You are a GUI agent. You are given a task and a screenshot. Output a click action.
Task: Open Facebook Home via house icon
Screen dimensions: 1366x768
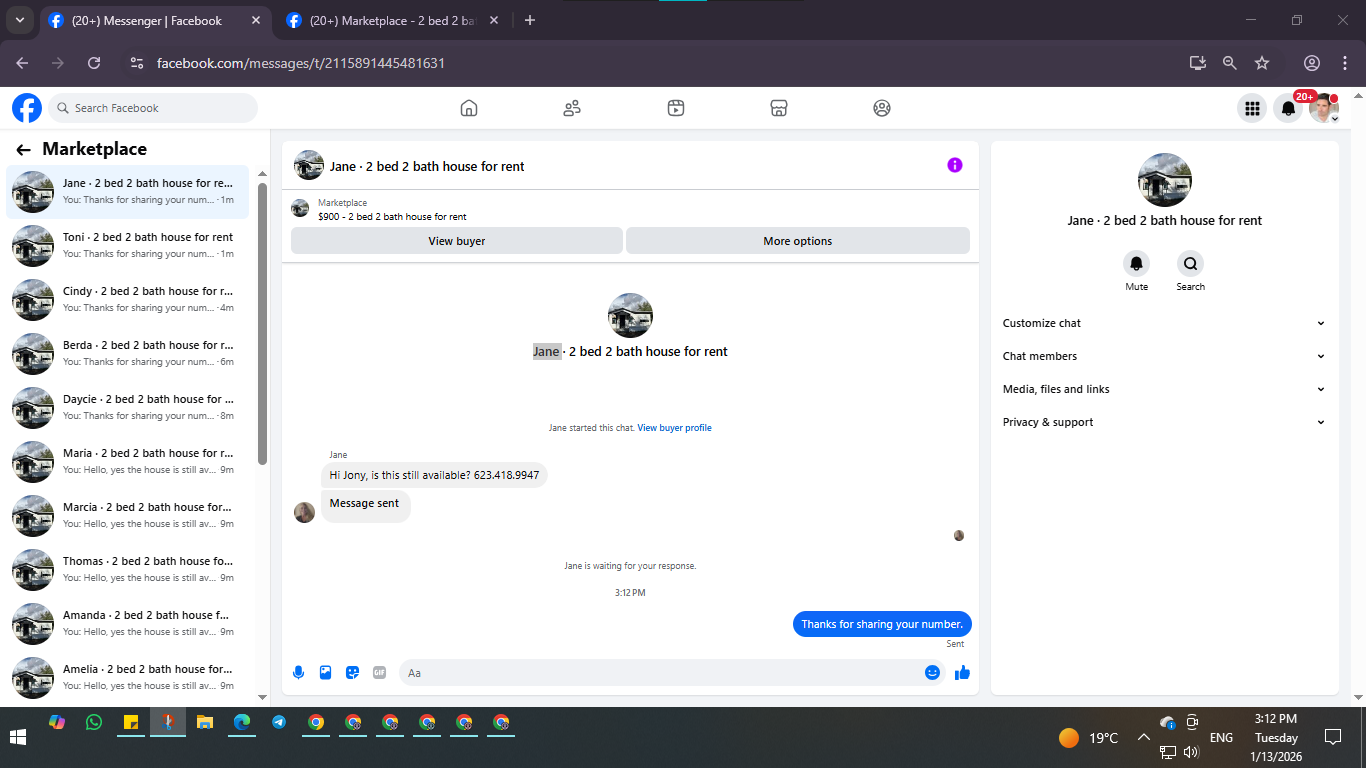coord(469,108)
